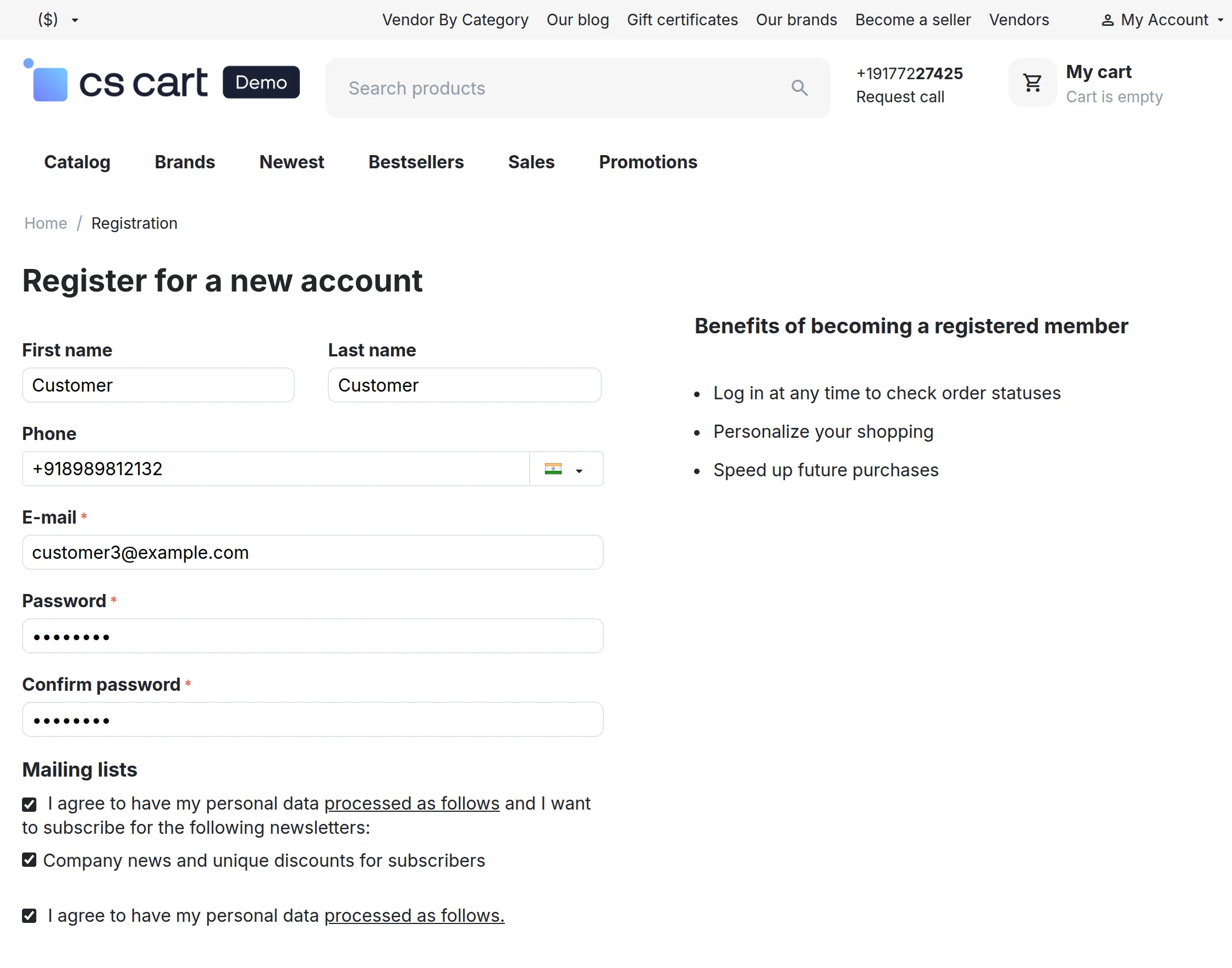Image resolution: width=1232 pixels, height=968 pixels.
Task: Click the phone number +19177227425
Action: (x=909, y=73)
